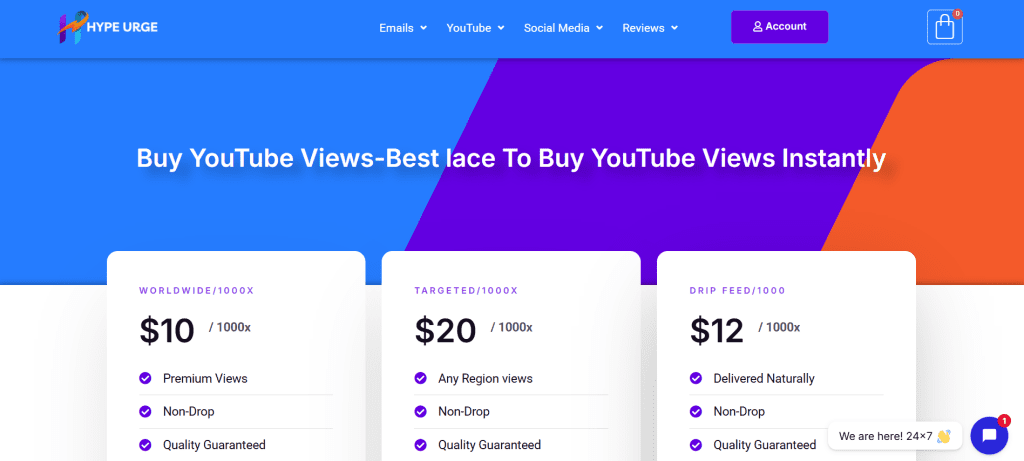Expand the Reviews dropdown arrow
1024x461 pixels.
674,28
